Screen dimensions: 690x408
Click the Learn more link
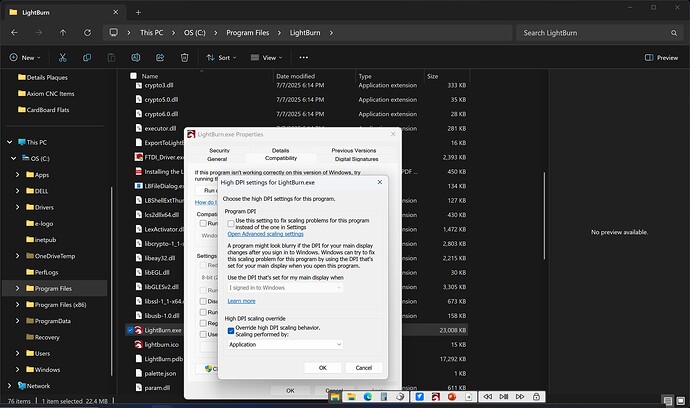241,301
